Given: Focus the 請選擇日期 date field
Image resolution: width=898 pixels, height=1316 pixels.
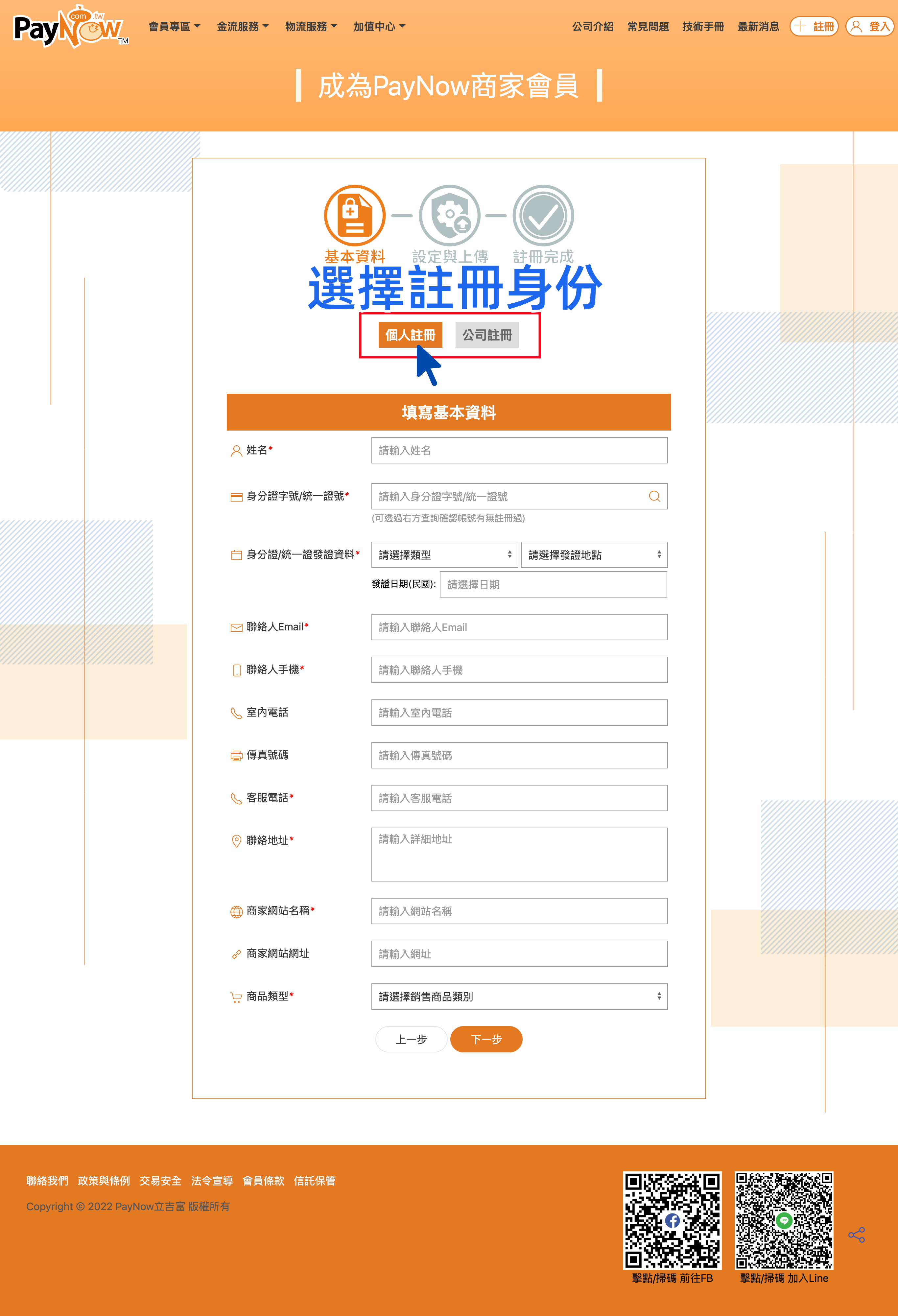Looking at the screenshot, I should pos(553,584).
